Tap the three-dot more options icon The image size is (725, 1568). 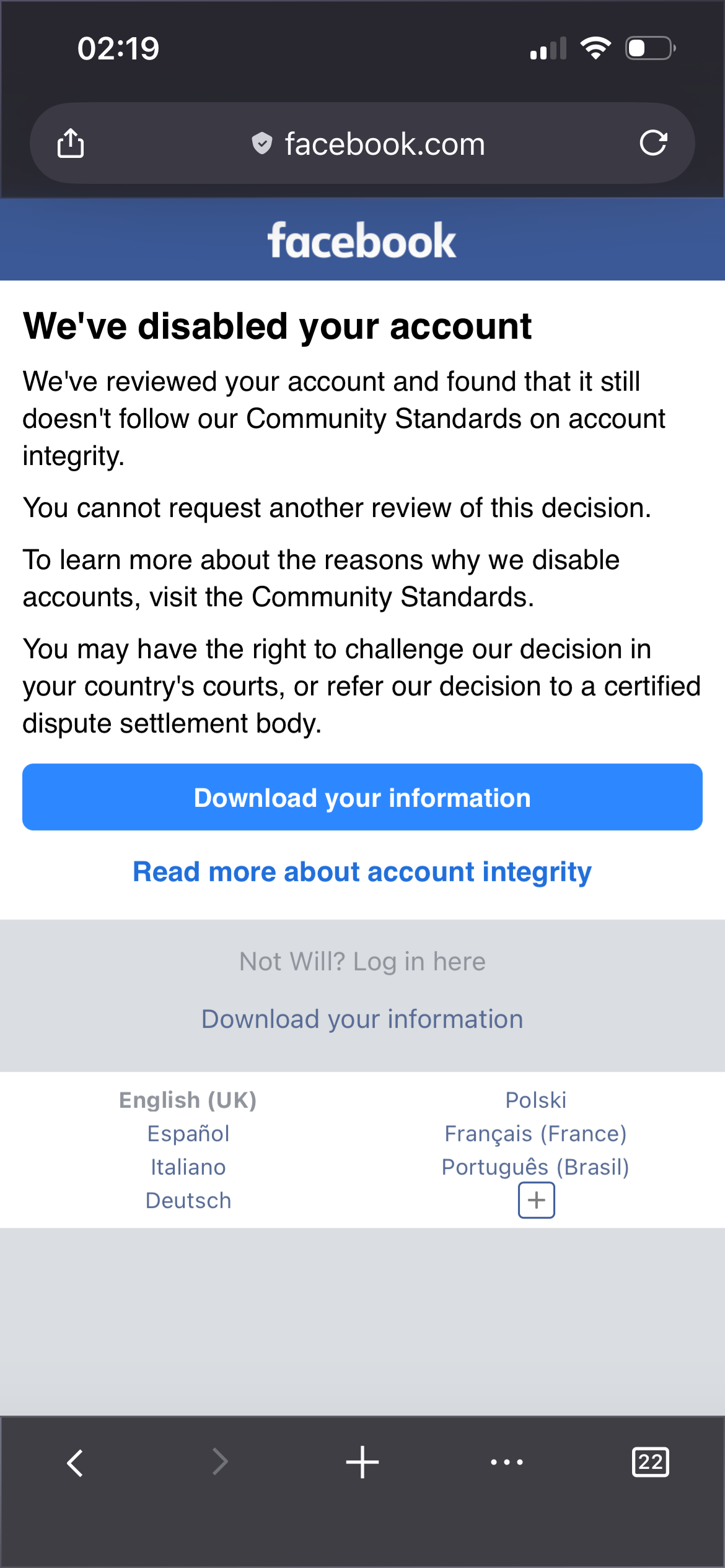tap(506, 1462)
